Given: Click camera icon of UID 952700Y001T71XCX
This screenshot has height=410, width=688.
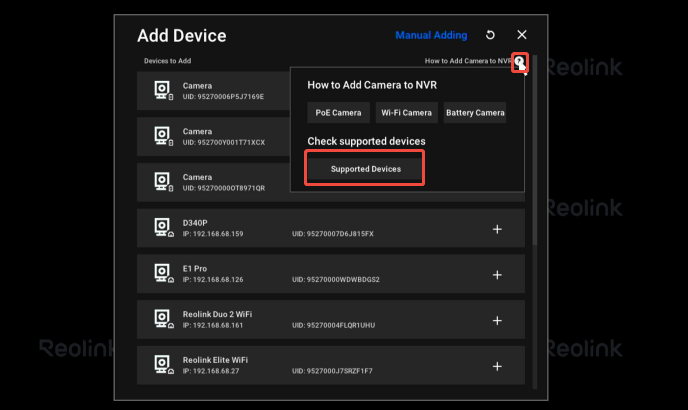Looking at the screenshot, I should 164,136.
